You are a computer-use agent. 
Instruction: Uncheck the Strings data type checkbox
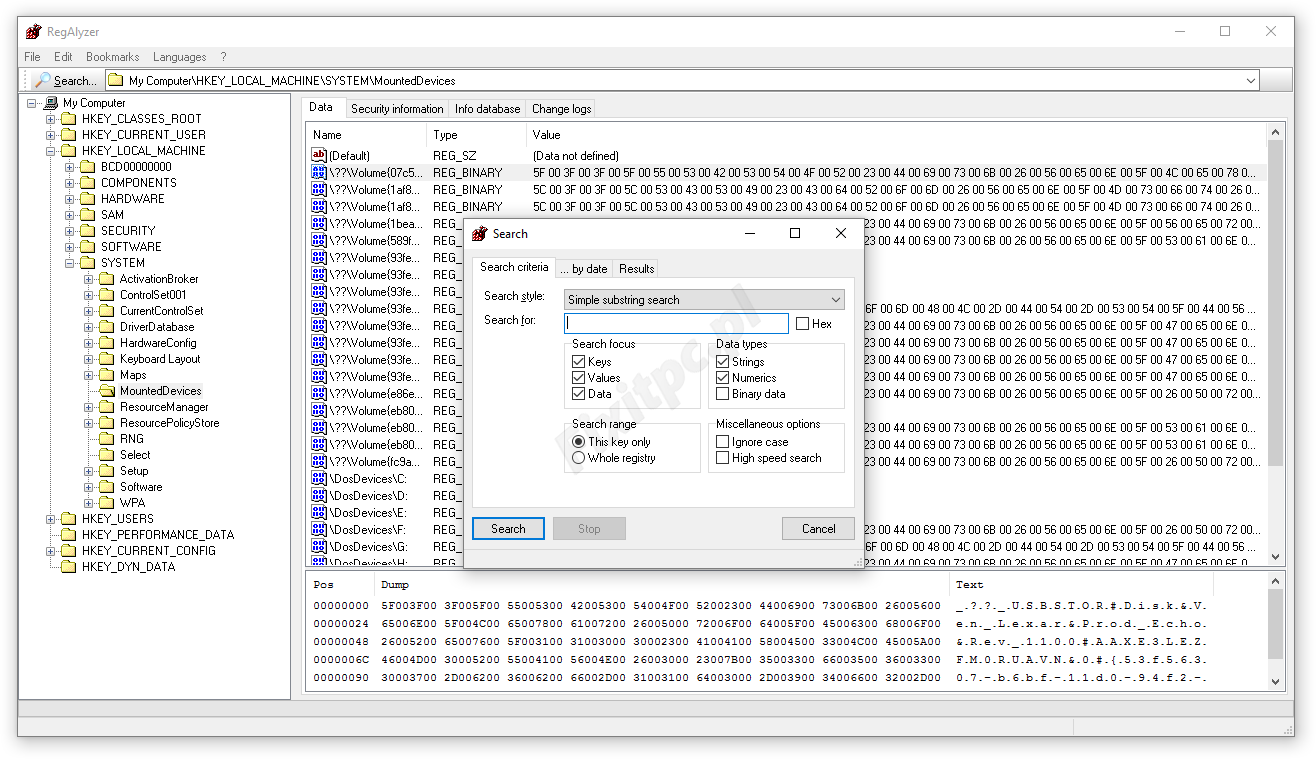pyautogui.click(x=722, y=362)
